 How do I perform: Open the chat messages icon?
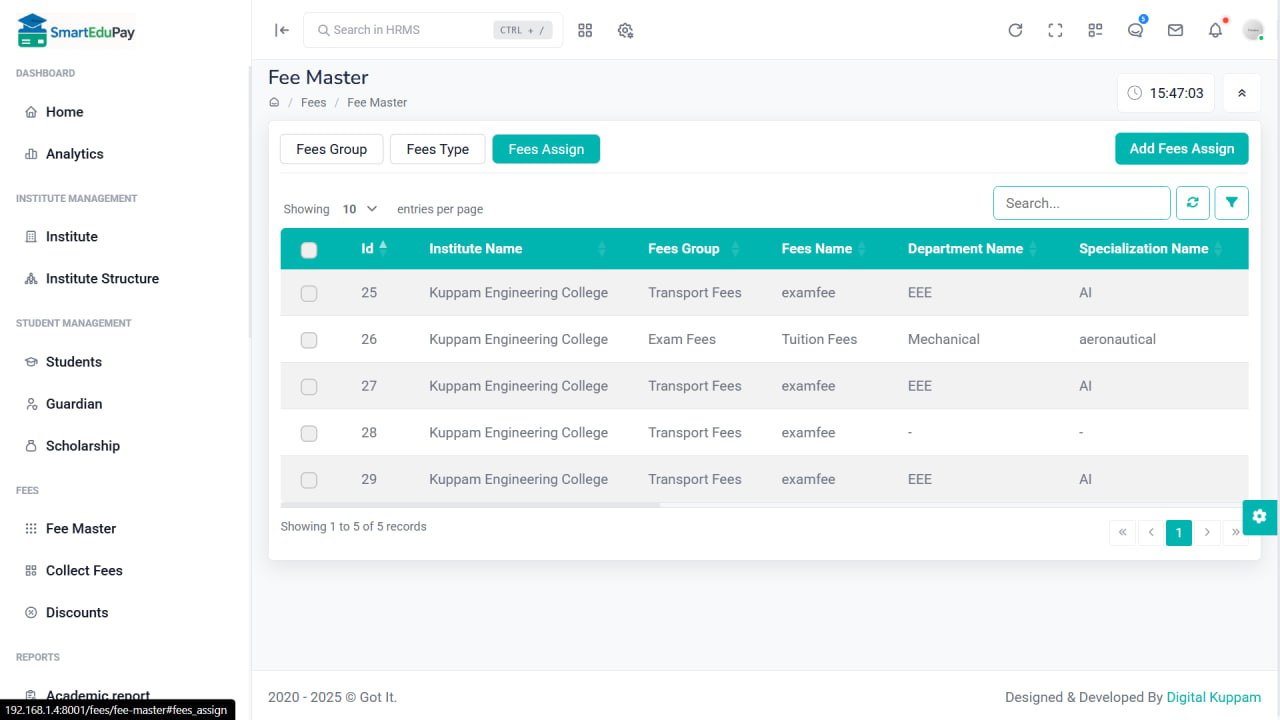[x=1135, y=30]
